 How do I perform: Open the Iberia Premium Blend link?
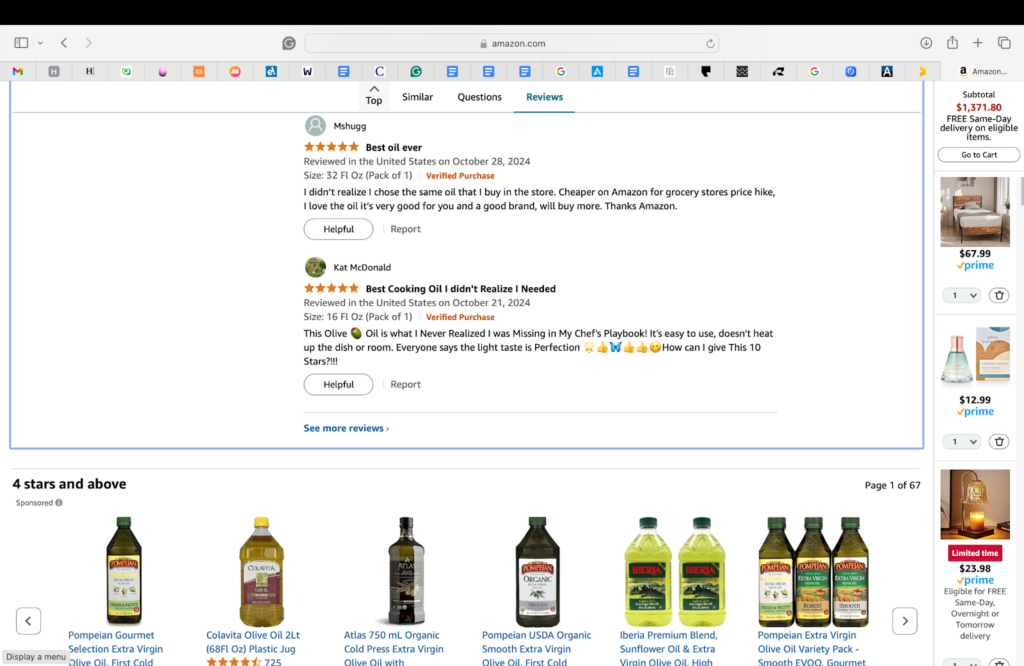pyautogui.click(x=669, y=648)
